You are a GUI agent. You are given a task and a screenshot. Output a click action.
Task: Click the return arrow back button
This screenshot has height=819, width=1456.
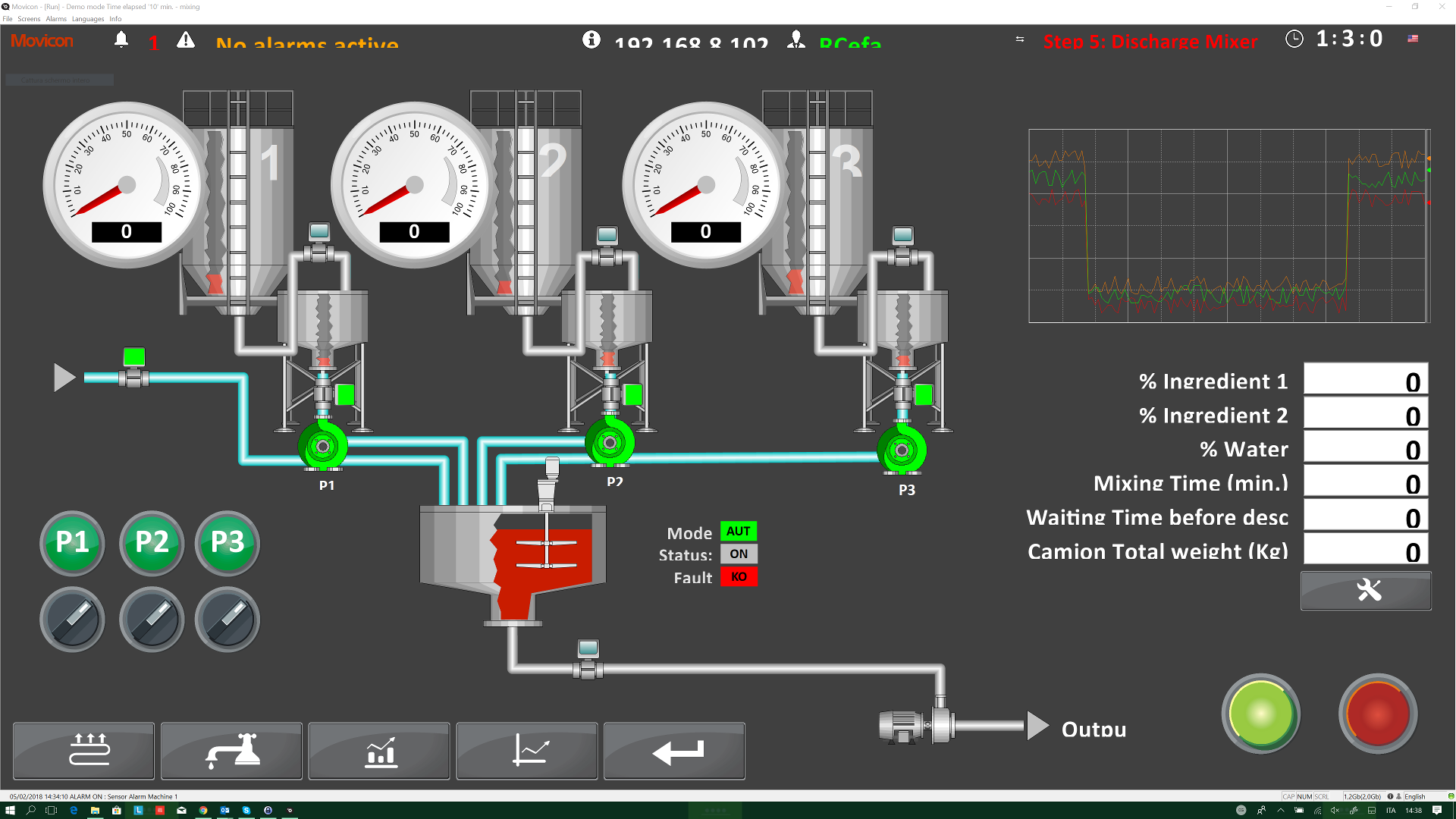click(x=674, y=751)
